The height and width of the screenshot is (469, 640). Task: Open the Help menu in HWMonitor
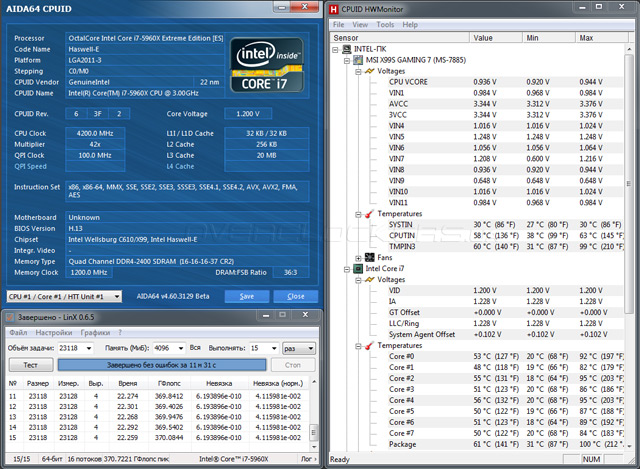410,24
